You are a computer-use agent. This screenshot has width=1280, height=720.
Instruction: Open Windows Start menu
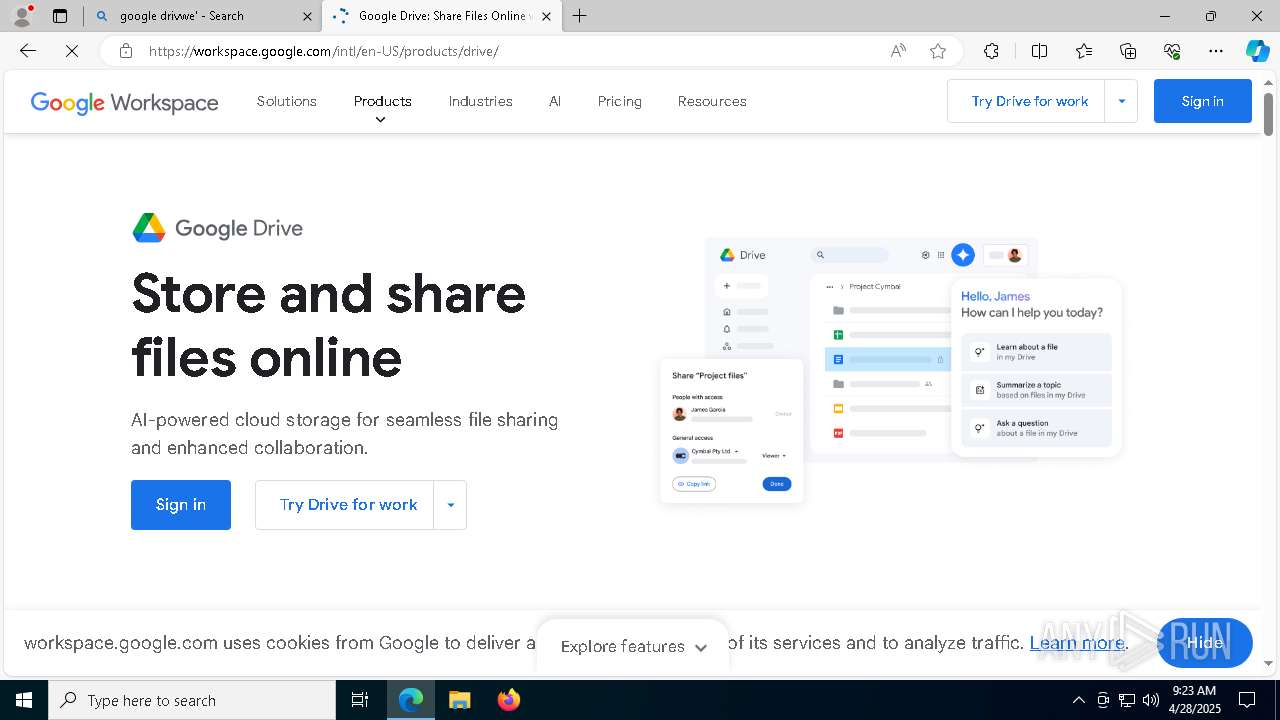[x=24, y=700]
